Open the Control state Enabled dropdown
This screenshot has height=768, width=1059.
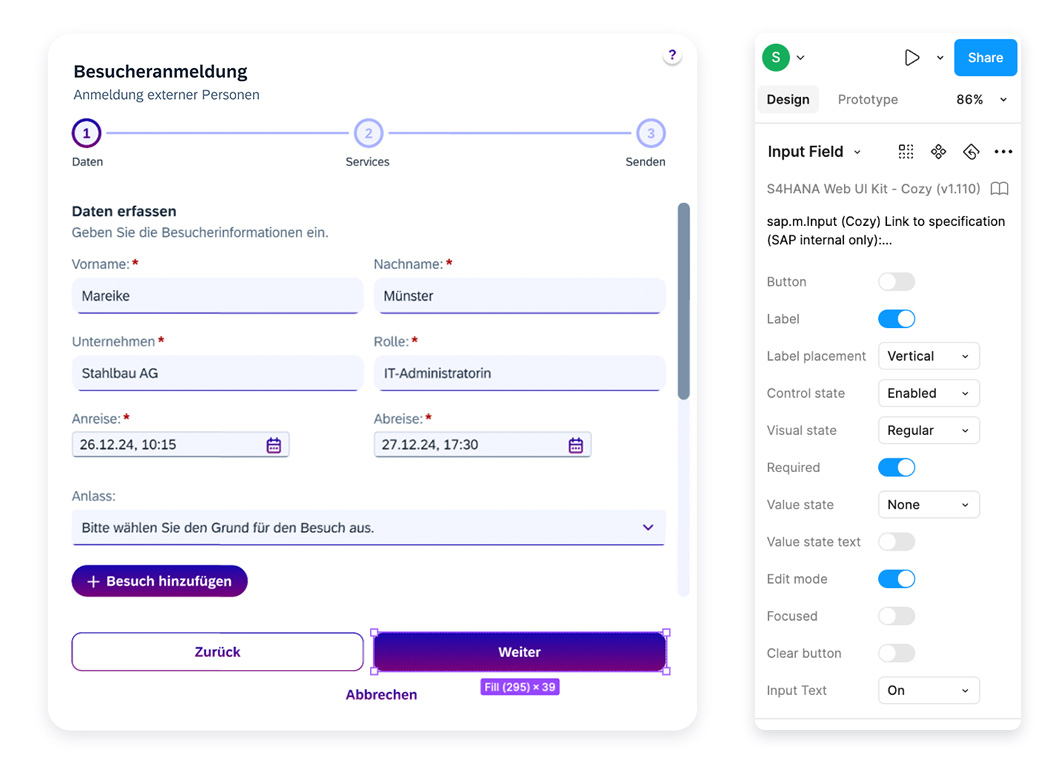click(929, 393)
